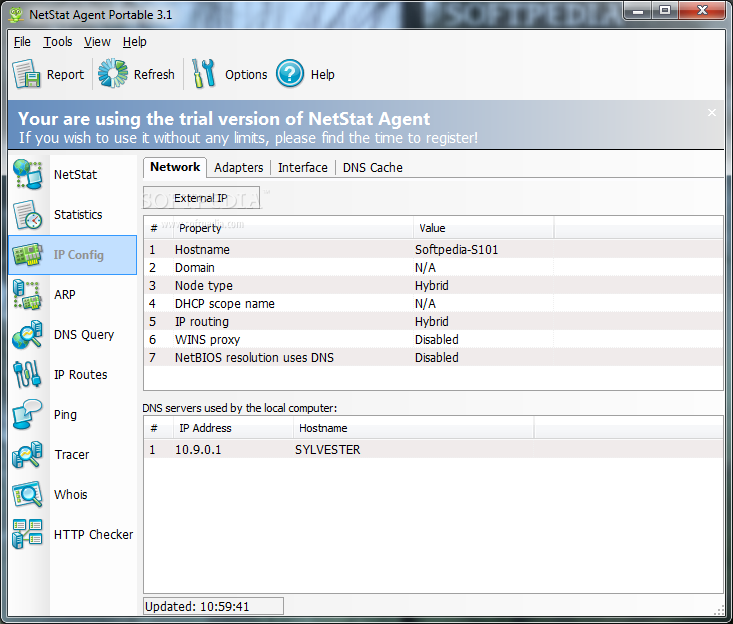
Task: Open the Tools menu
Action: point(58,42)
